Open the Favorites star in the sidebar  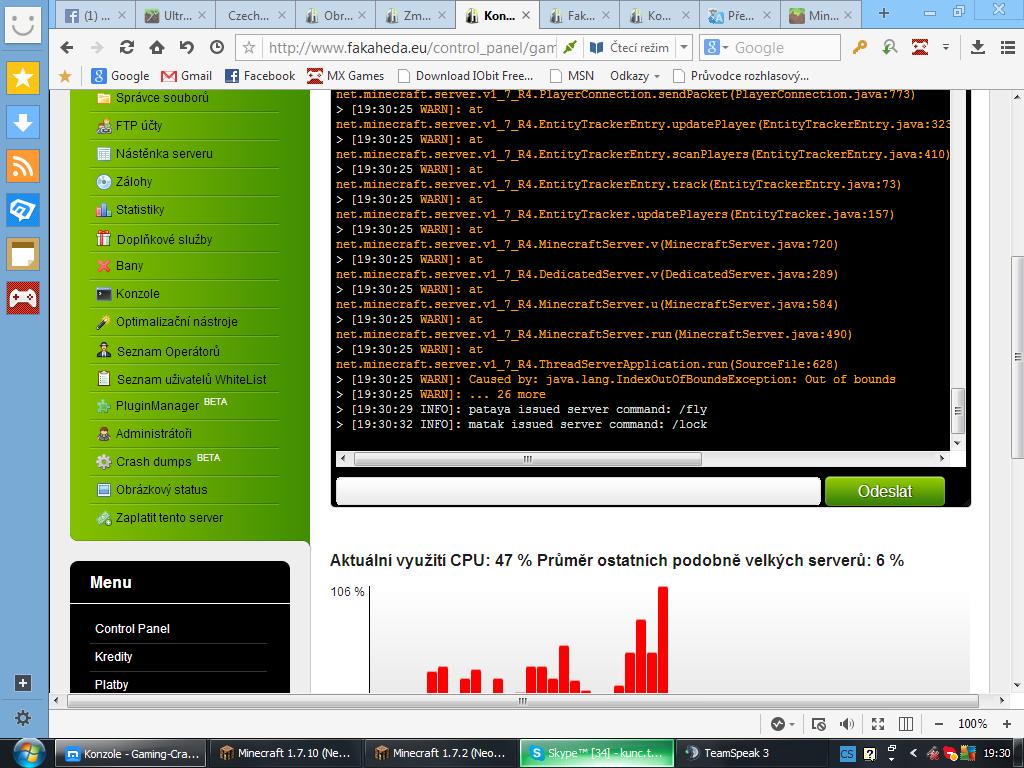(23, 78)
